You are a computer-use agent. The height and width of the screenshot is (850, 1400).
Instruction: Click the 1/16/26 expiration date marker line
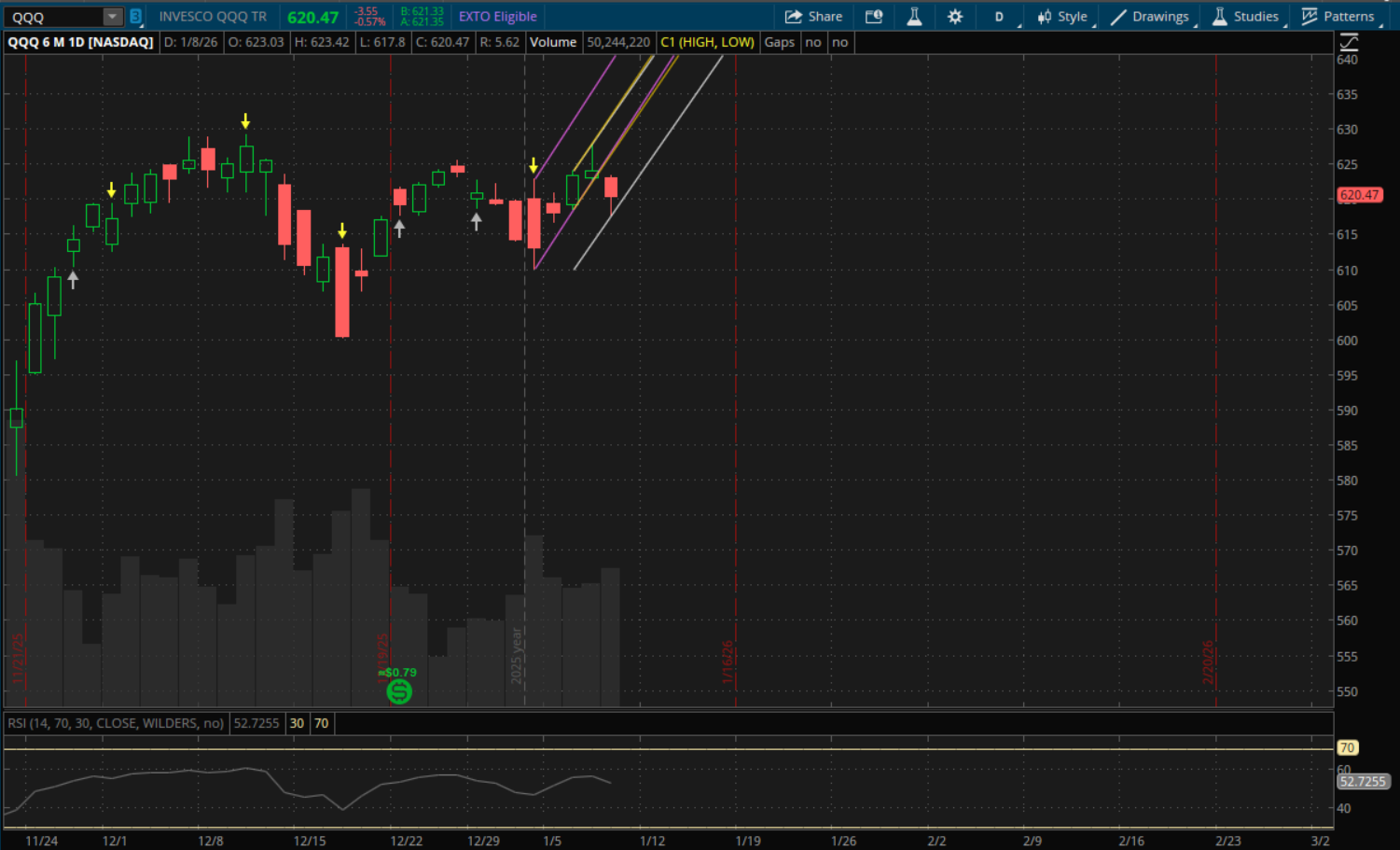tap(736, 373)
